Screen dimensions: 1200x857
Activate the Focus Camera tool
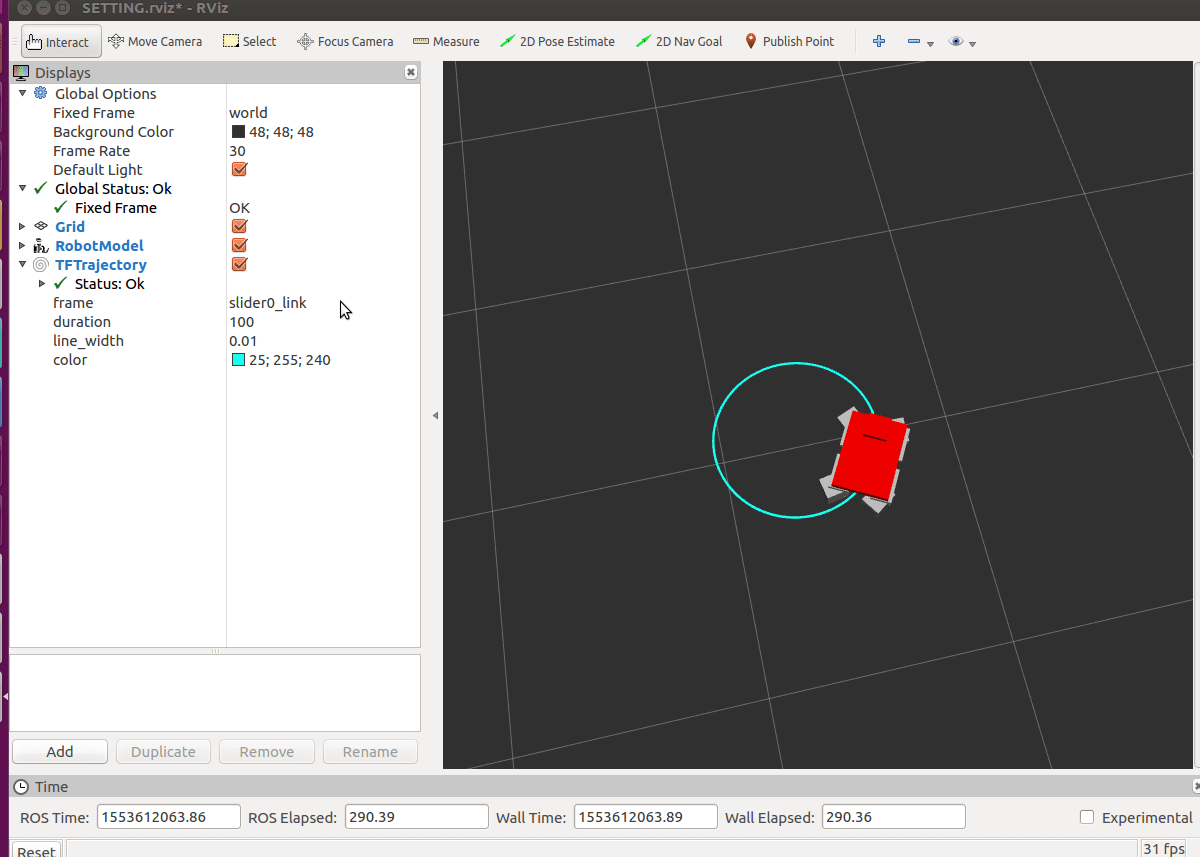click(x=345, y=42)
